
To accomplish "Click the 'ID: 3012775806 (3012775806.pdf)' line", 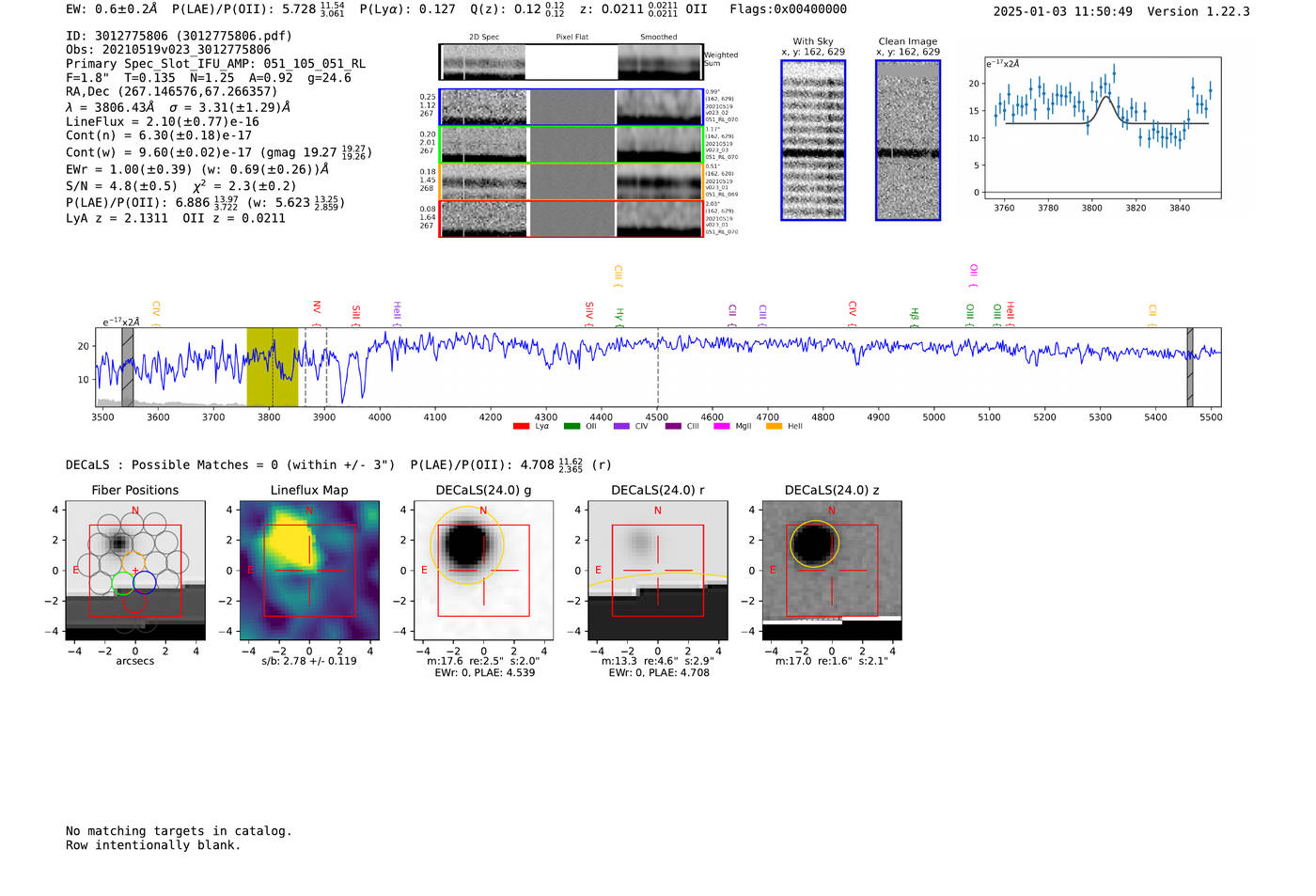I will [179, 36].
